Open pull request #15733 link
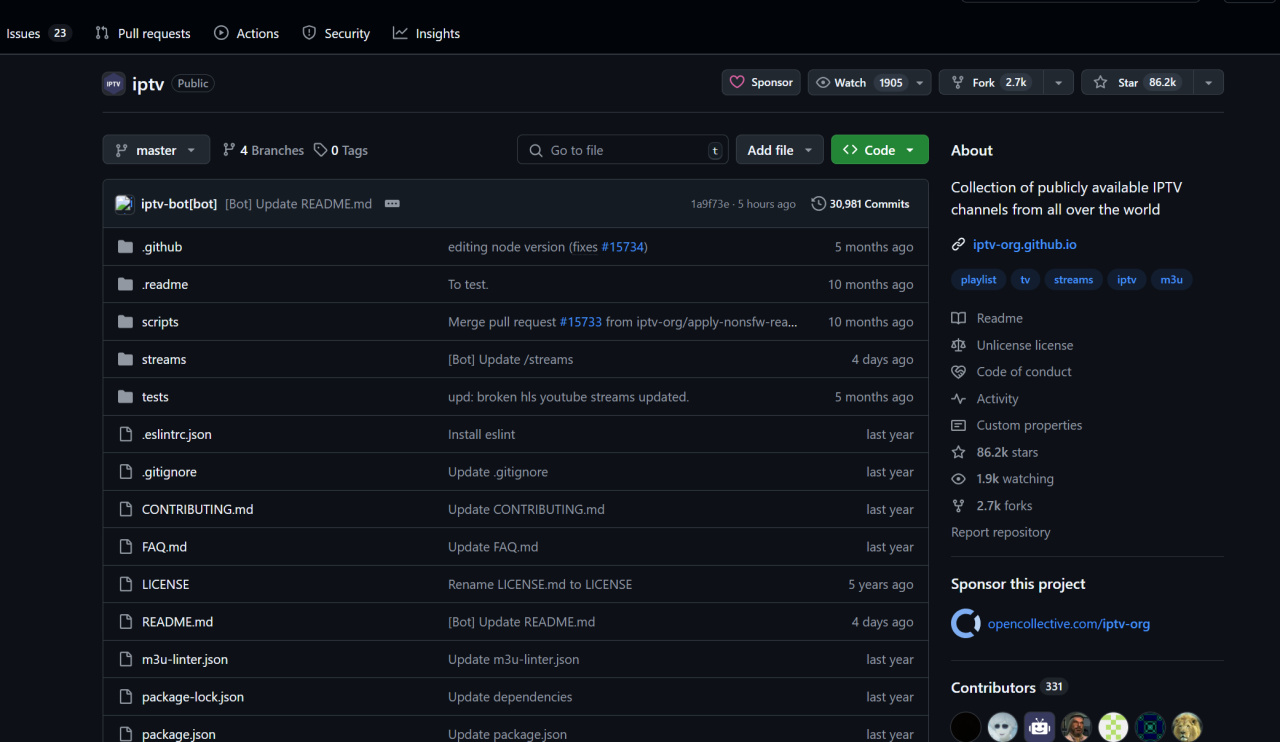Screen dimensions: 1280x742 pos(581,322)
